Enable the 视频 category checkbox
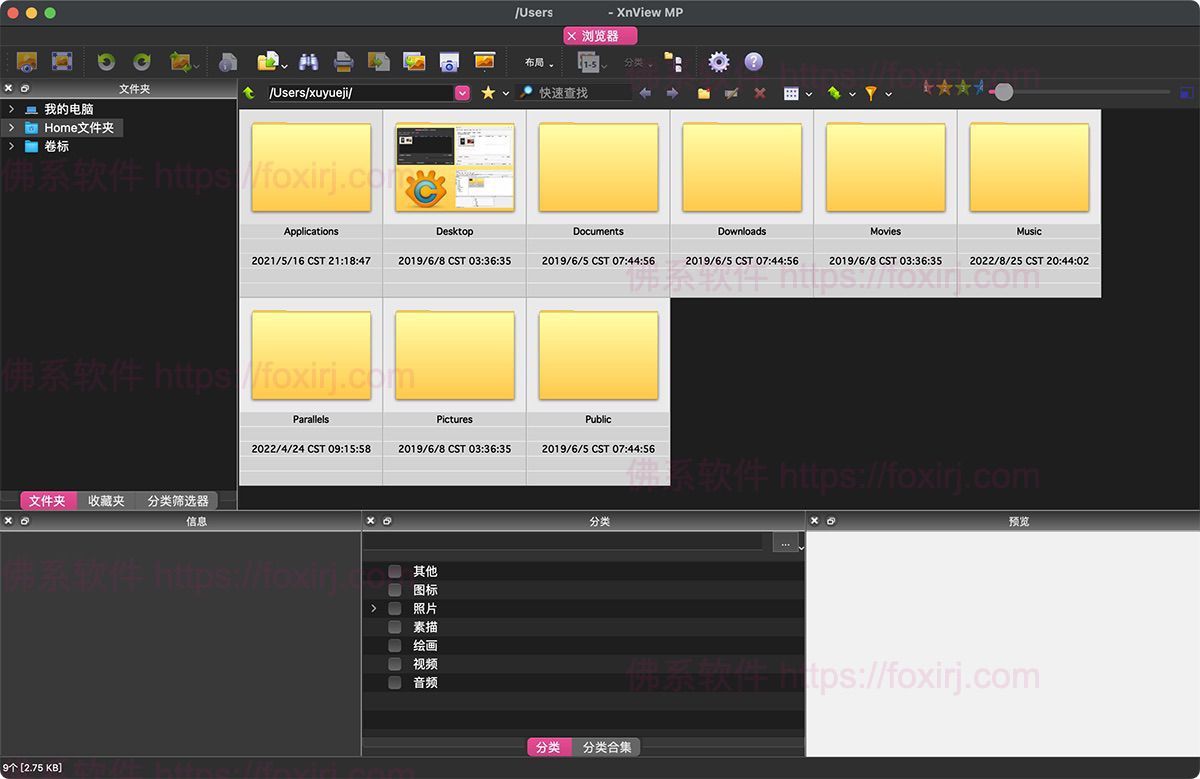 395,664
